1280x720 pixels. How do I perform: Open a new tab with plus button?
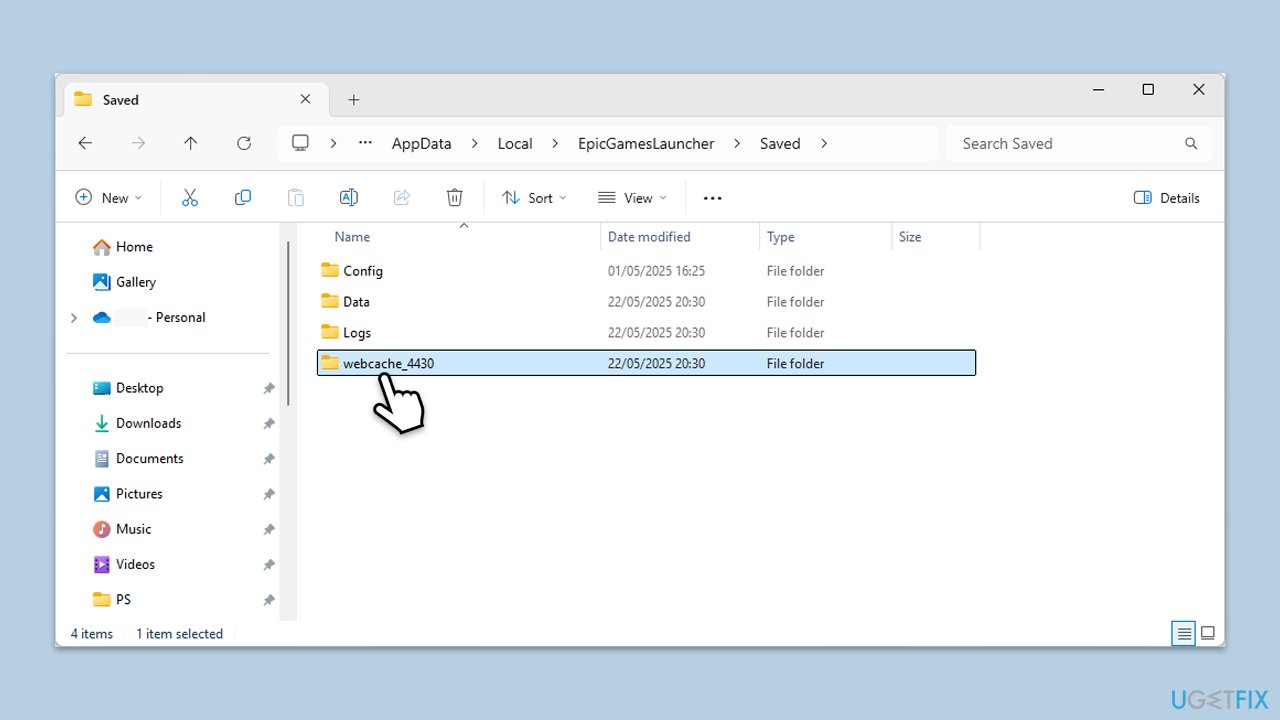pos(353,100)
